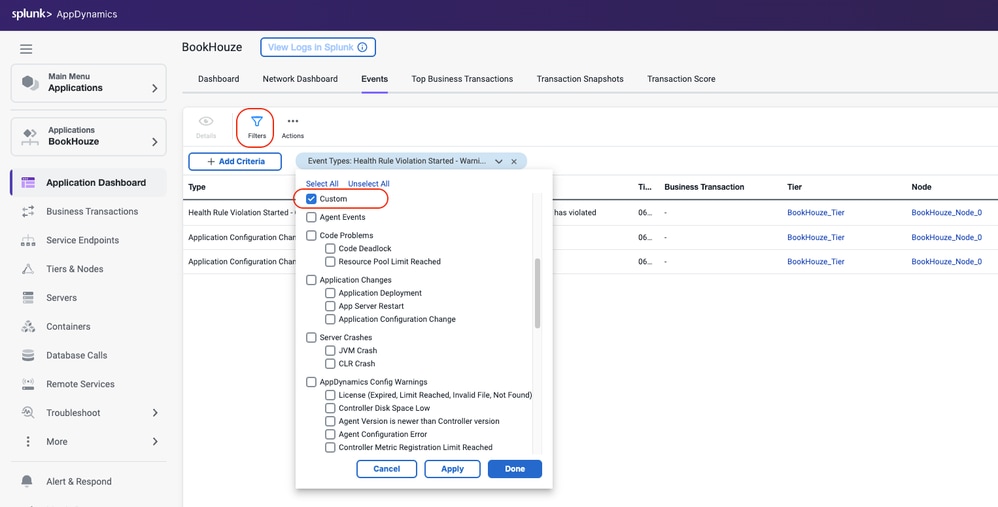The image size is (998, 507).
Task: Select the Events tab
Action: [374, 79]
